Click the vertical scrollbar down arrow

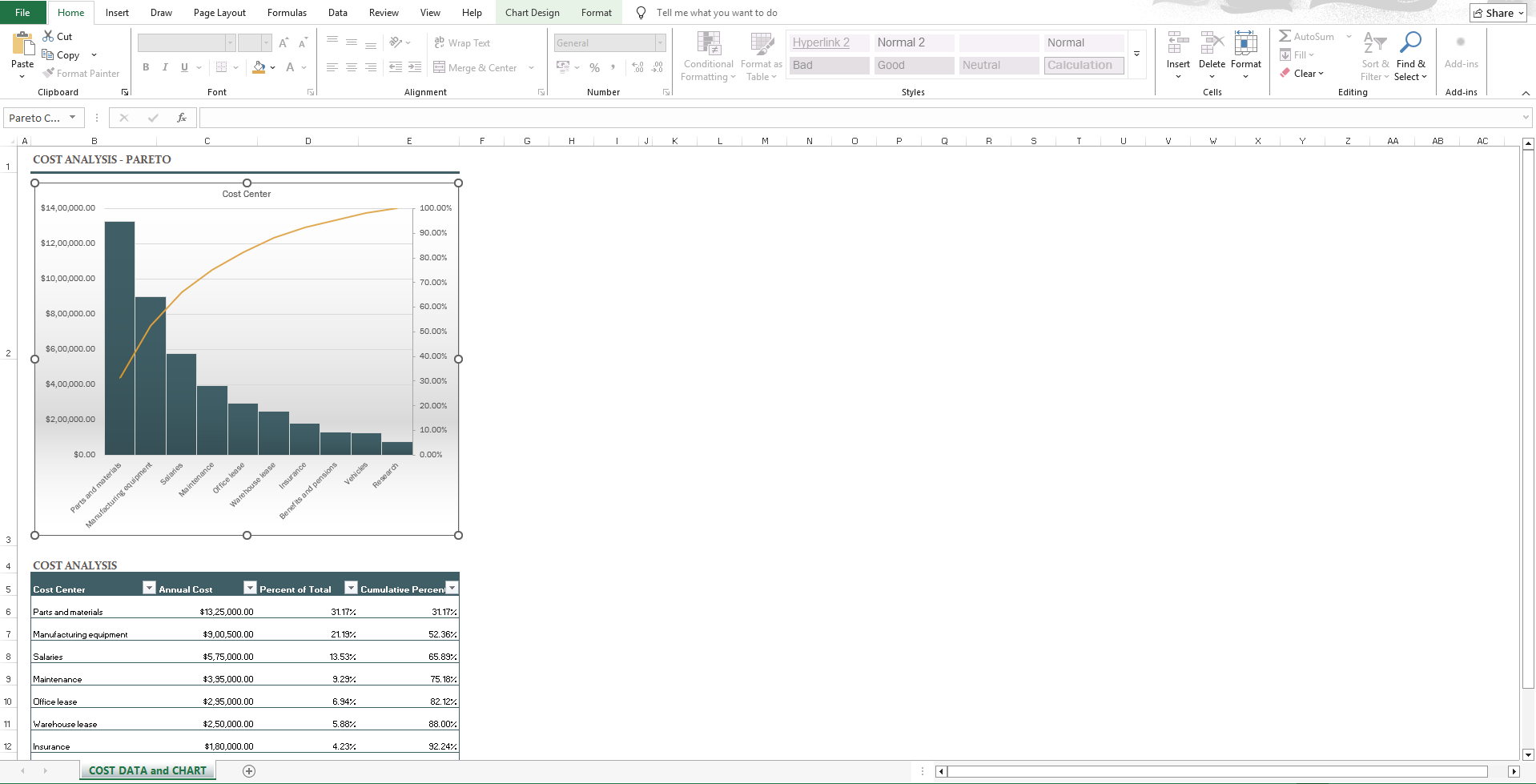pyautogui.click(x=1528, y=754)
